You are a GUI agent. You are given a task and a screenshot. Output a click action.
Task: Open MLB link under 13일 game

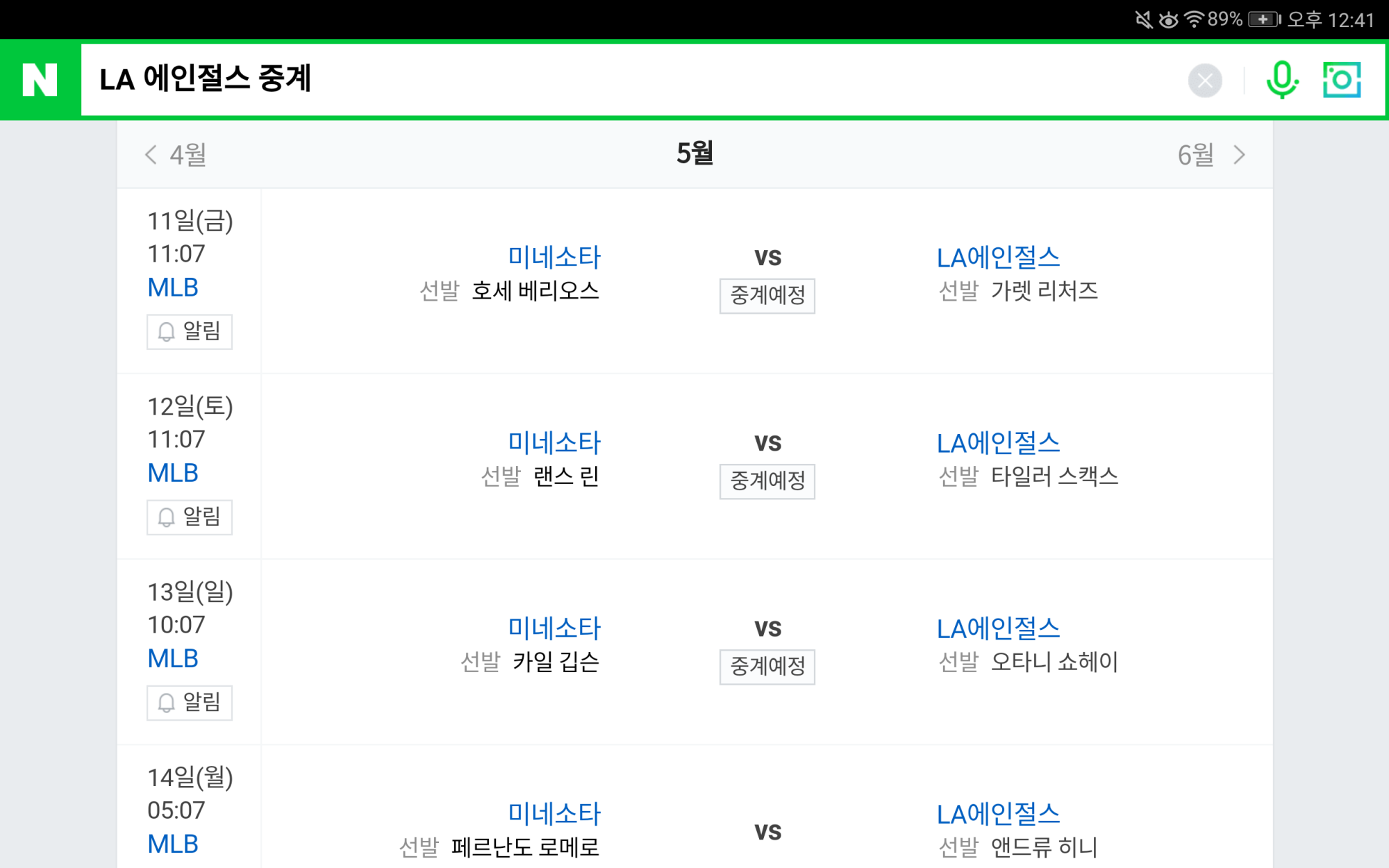tap(173, 658)
